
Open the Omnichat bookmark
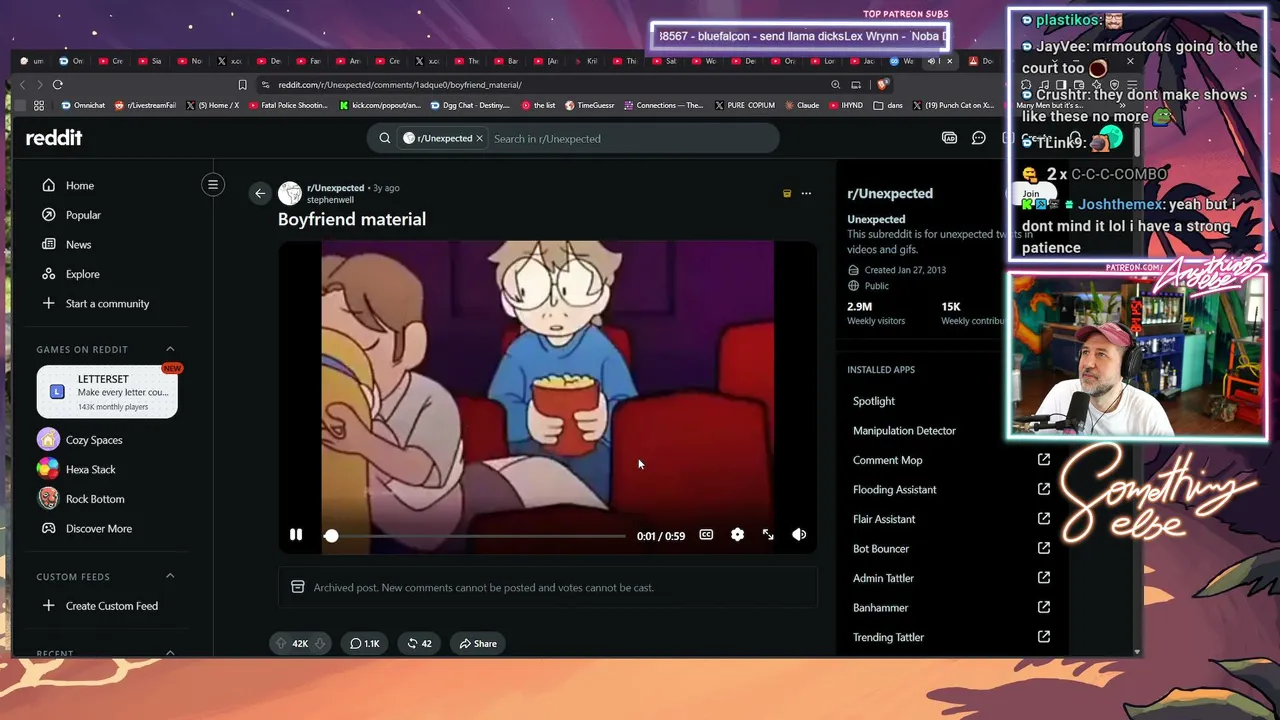(83, 105)
